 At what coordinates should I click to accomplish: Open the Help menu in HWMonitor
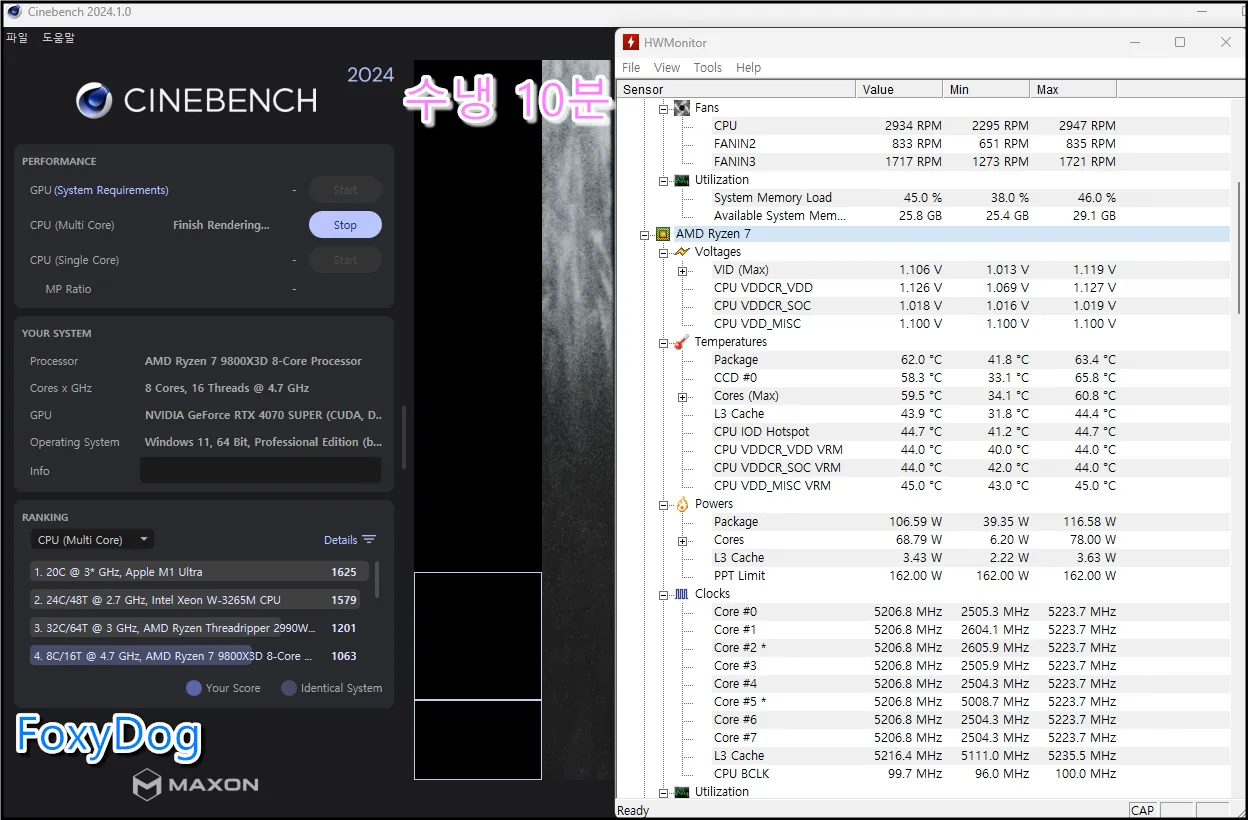click(x=749, y=67)
